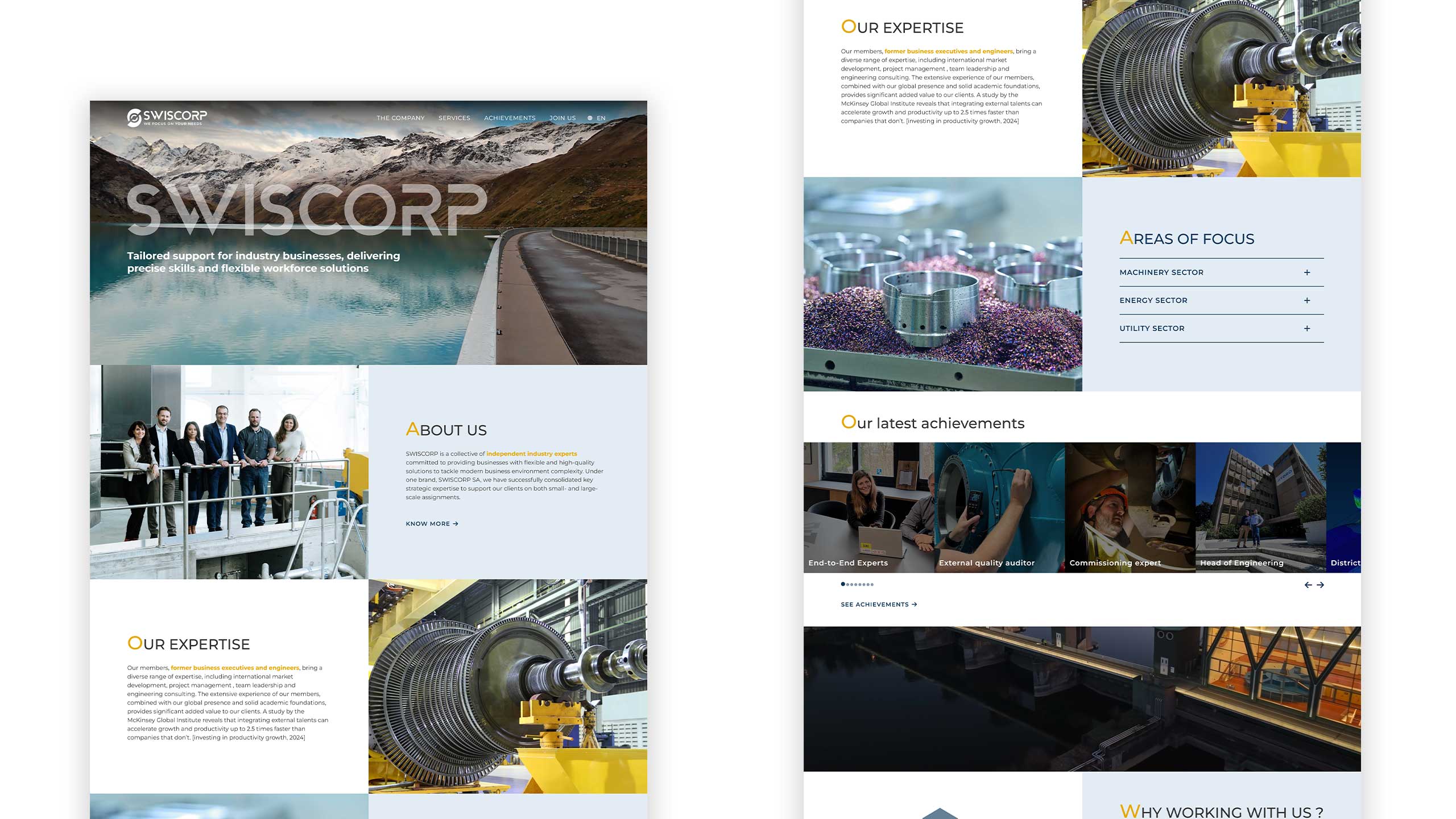Screen dimensions: 1456x819
Task: Click the Our latest achievements heading
Action: pyautogui.click(x=932, y=423)
